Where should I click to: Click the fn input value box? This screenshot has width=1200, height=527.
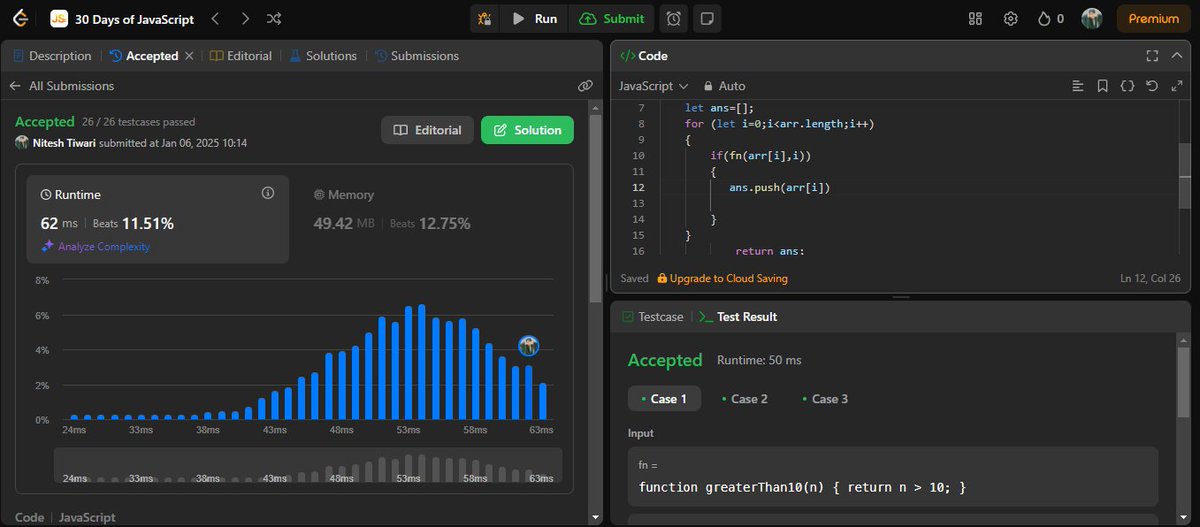click(x=892, y=476)
